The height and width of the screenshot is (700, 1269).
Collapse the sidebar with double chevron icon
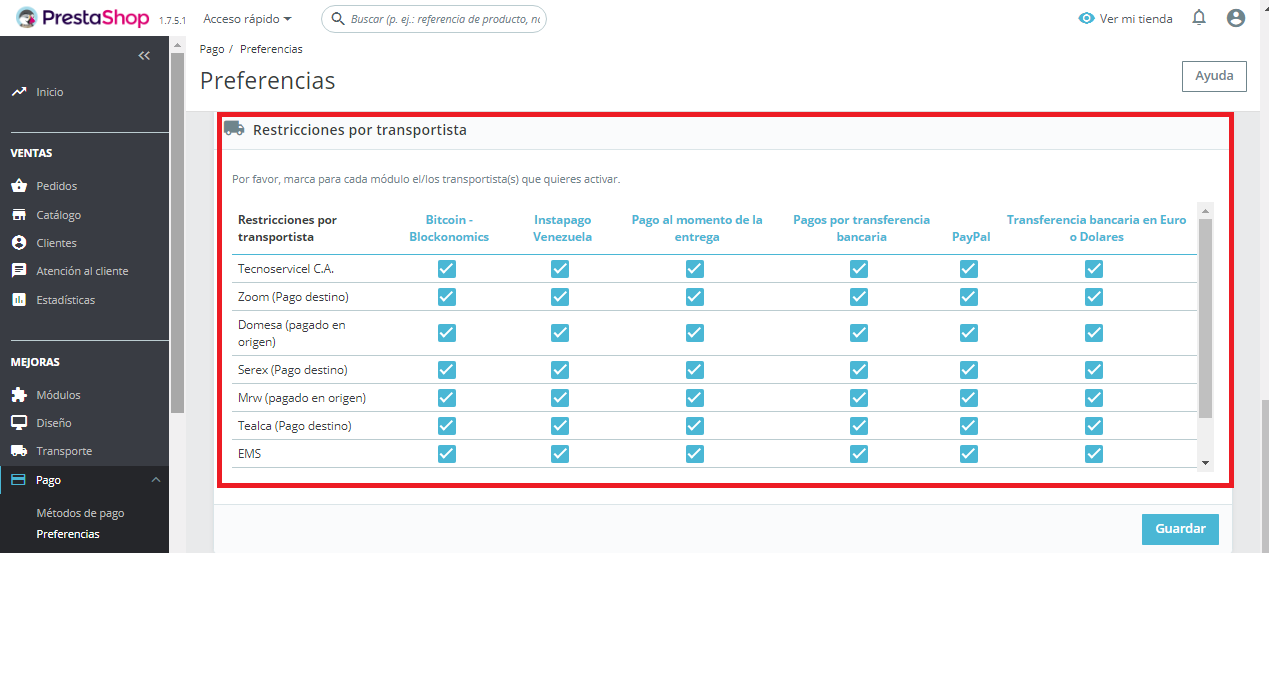(144, 55)
